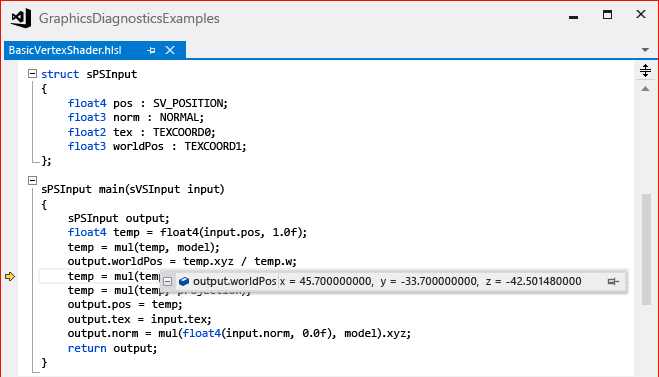Close the BasicVertexShader.hlsl tab
Screen dimensions: 659x377
[x=170, y=50]
